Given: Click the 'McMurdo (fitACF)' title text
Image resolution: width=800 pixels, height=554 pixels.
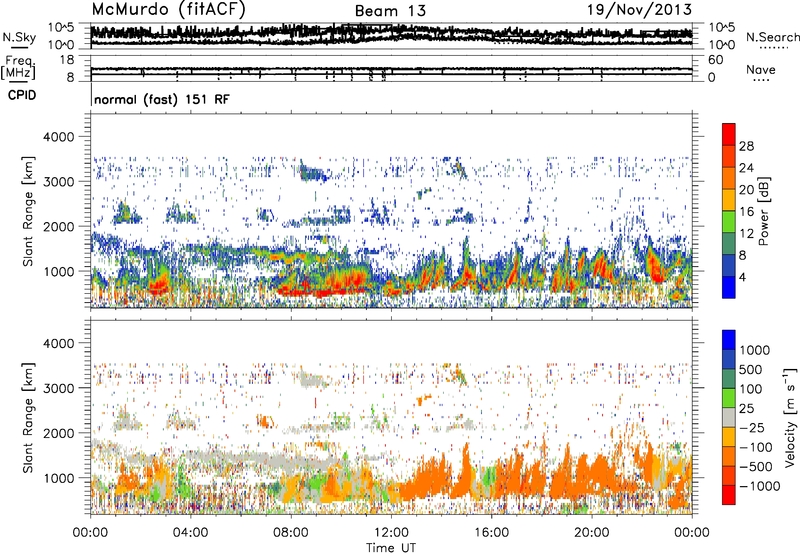Looking at the screenshot, I should pos(169,10).
